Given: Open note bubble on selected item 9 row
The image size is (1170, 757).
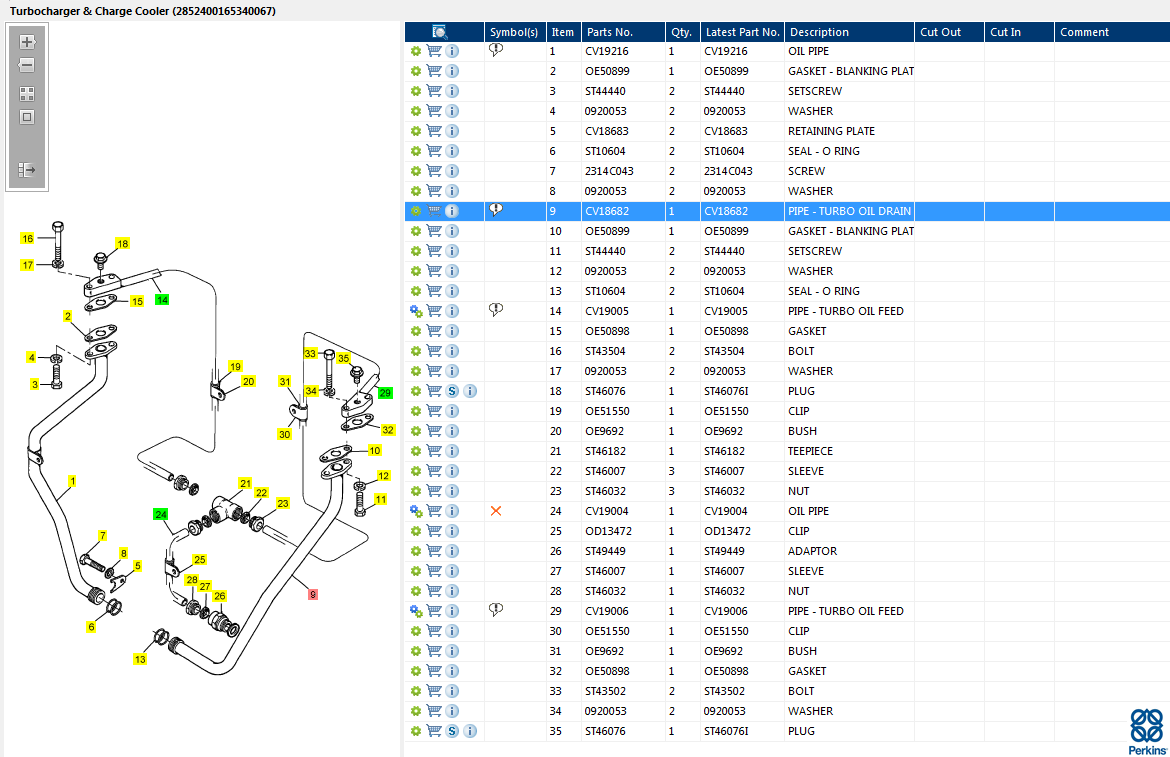Looking at the screenshot, I should click(495, 210).
